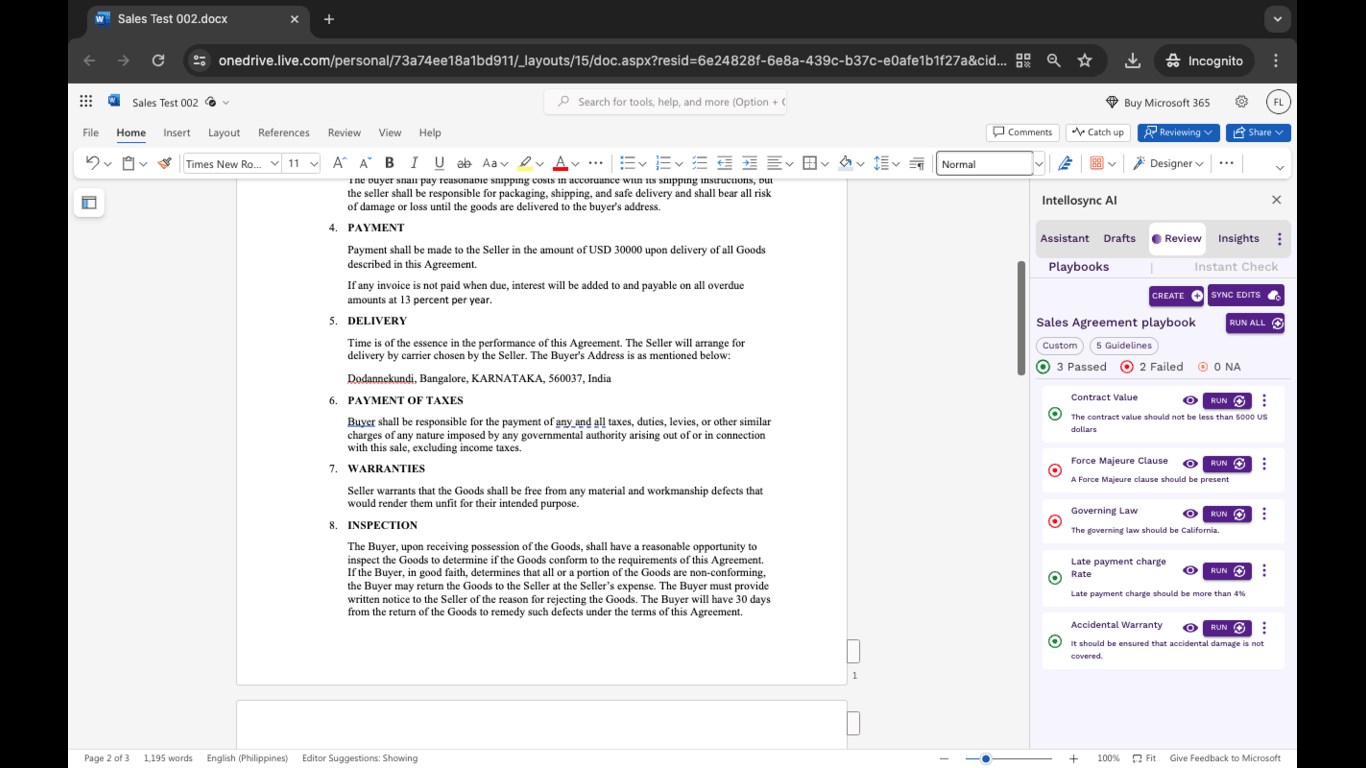Click the SYNC EDITS button
This screenshot has width=1366, height=768.
click(1246, 295)
